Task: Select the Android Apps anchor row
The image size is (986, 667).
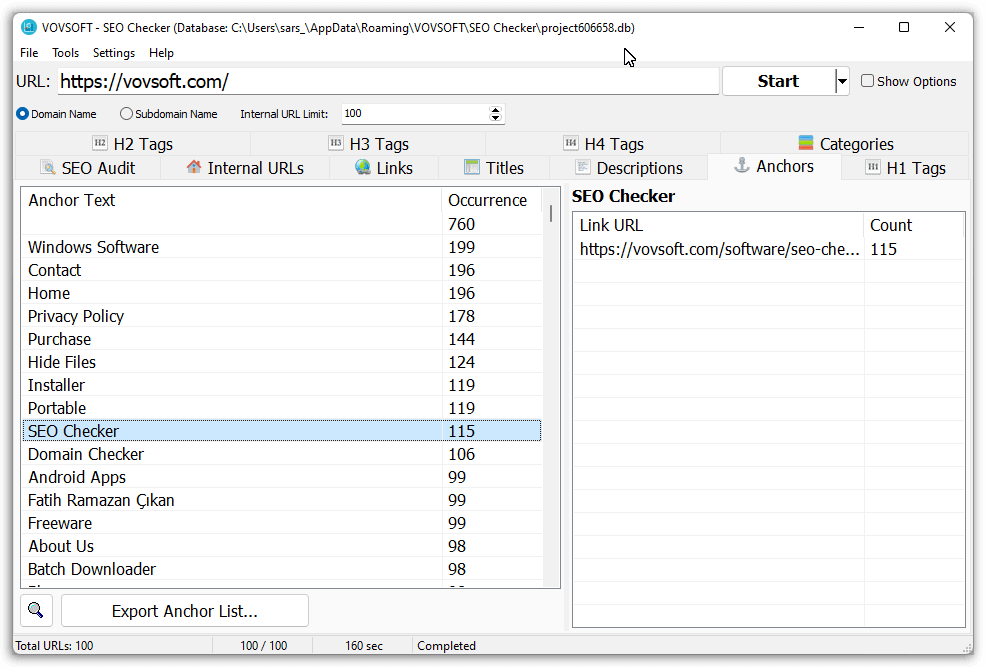Action: tap(282, 477)
